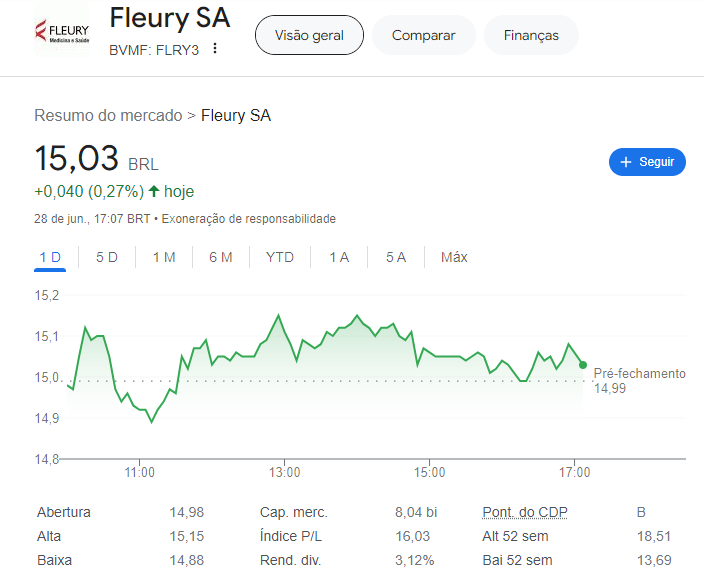Click the Fleury company logo

pos(62,30)
